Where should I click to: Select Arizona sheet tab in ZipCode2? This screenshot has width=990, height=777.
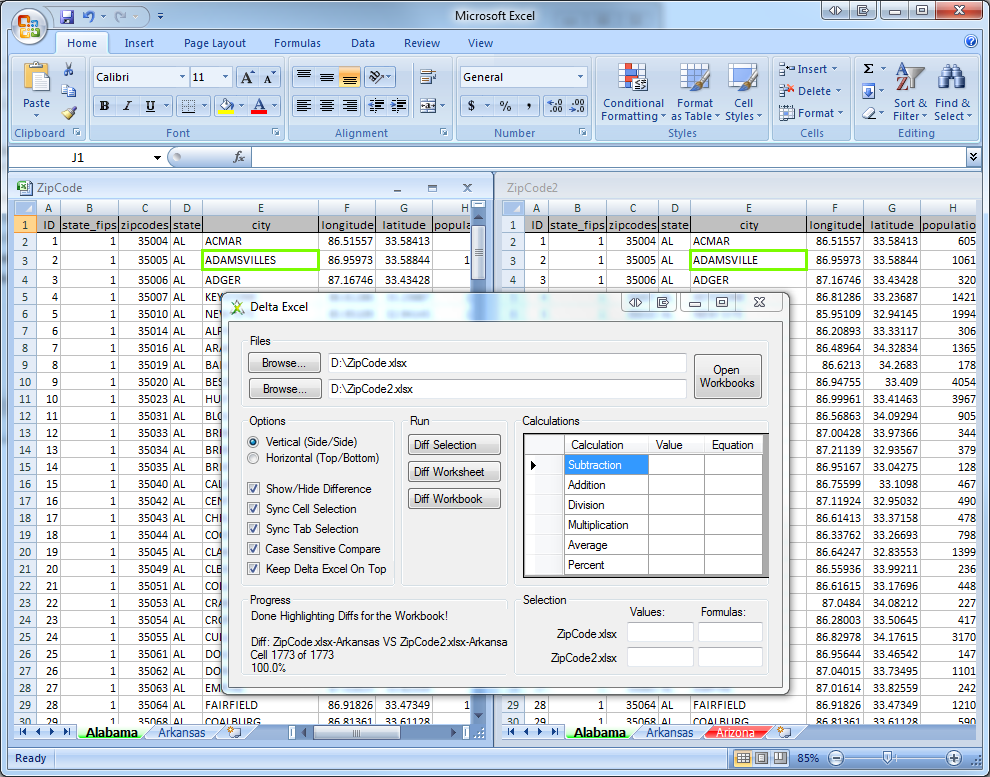click(736, 732)
